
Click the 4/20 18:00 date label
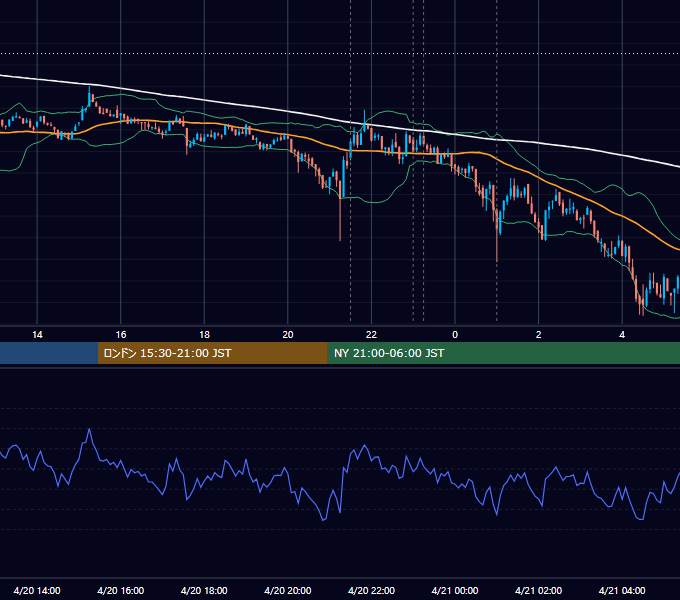204,590
